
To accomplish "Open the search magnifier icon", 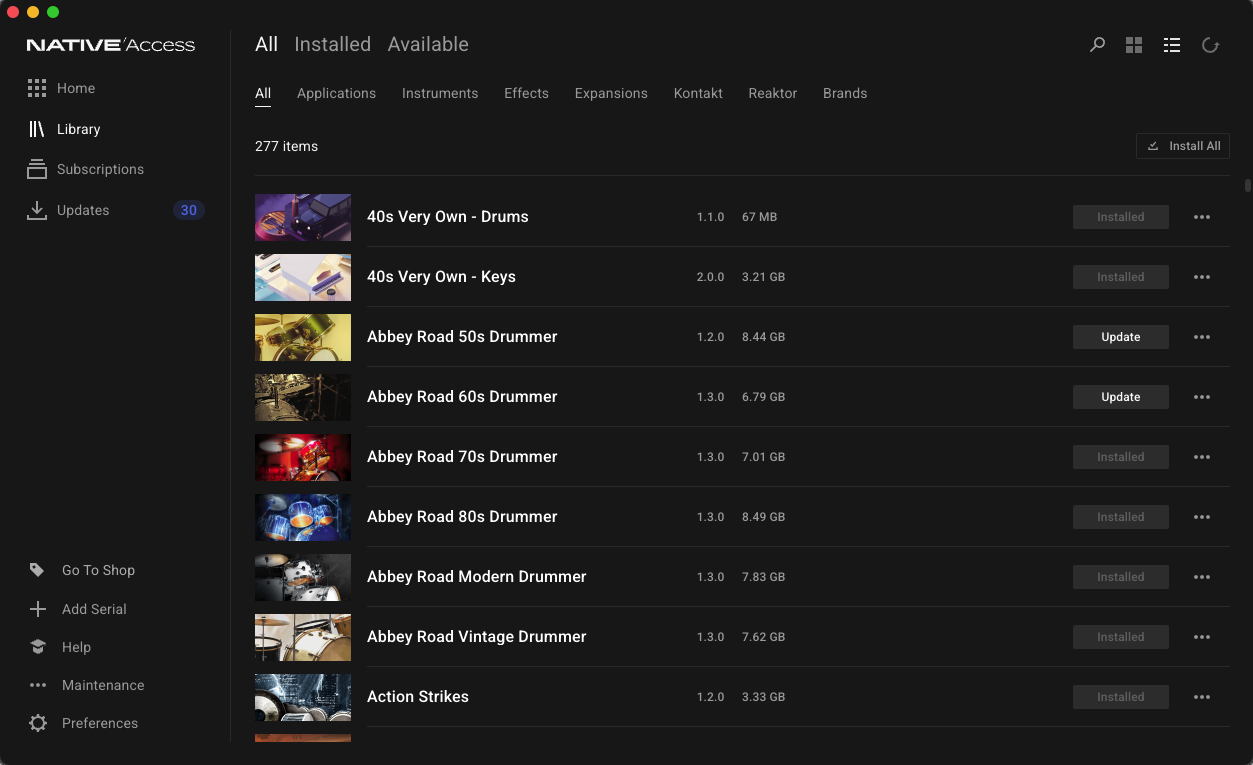I will point(1097,45).
